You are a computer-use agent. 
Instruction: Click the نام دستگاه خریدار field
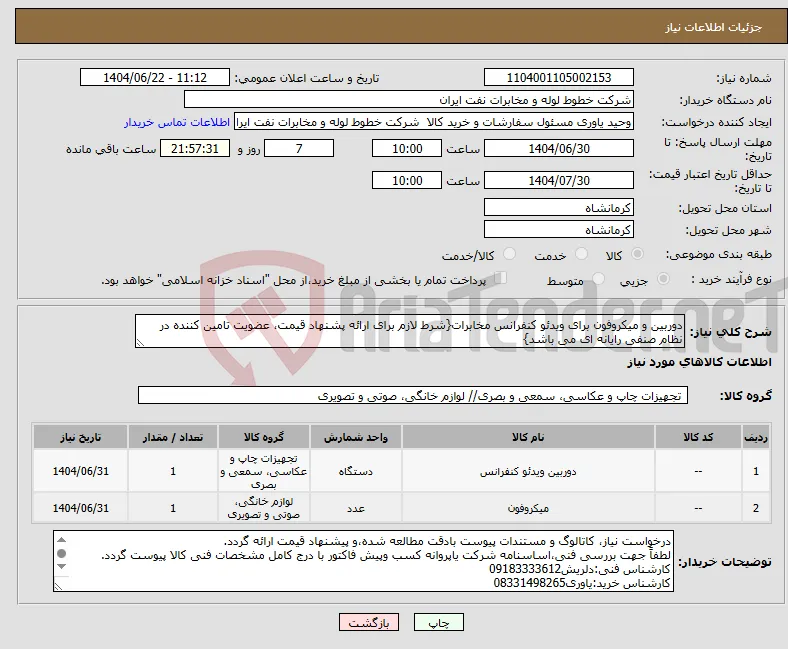409,100
